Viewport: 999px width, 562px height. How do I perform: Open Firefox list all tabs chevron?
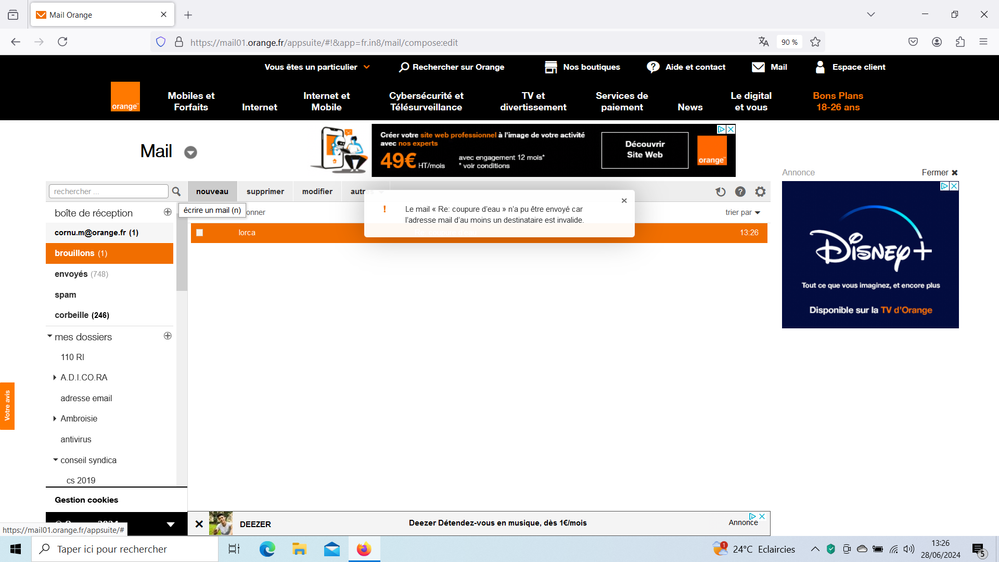pos(870,14)
